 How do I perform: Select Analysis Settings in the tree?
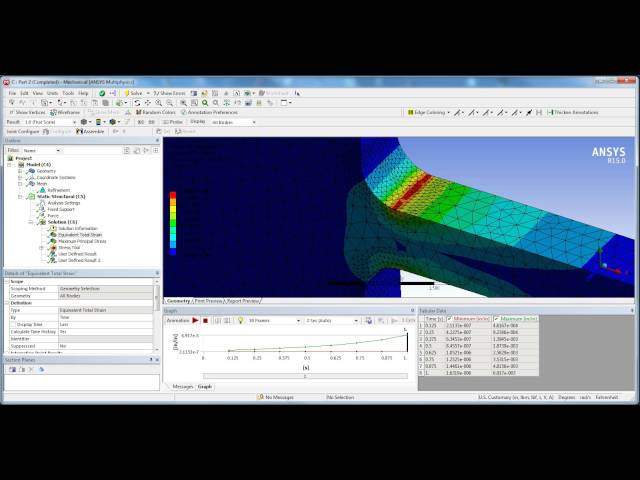coord(63,203)
